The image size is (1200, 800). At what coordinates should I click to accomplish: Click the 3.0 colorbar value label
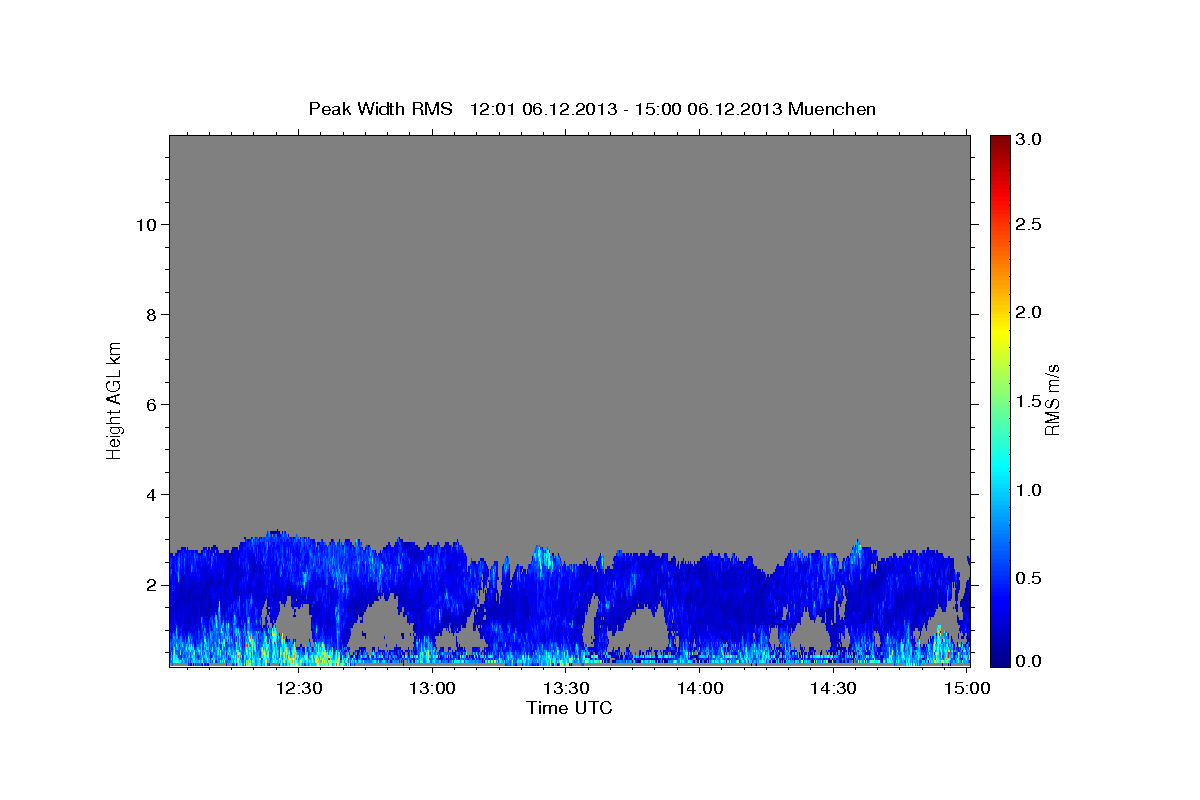point(1029,140)
